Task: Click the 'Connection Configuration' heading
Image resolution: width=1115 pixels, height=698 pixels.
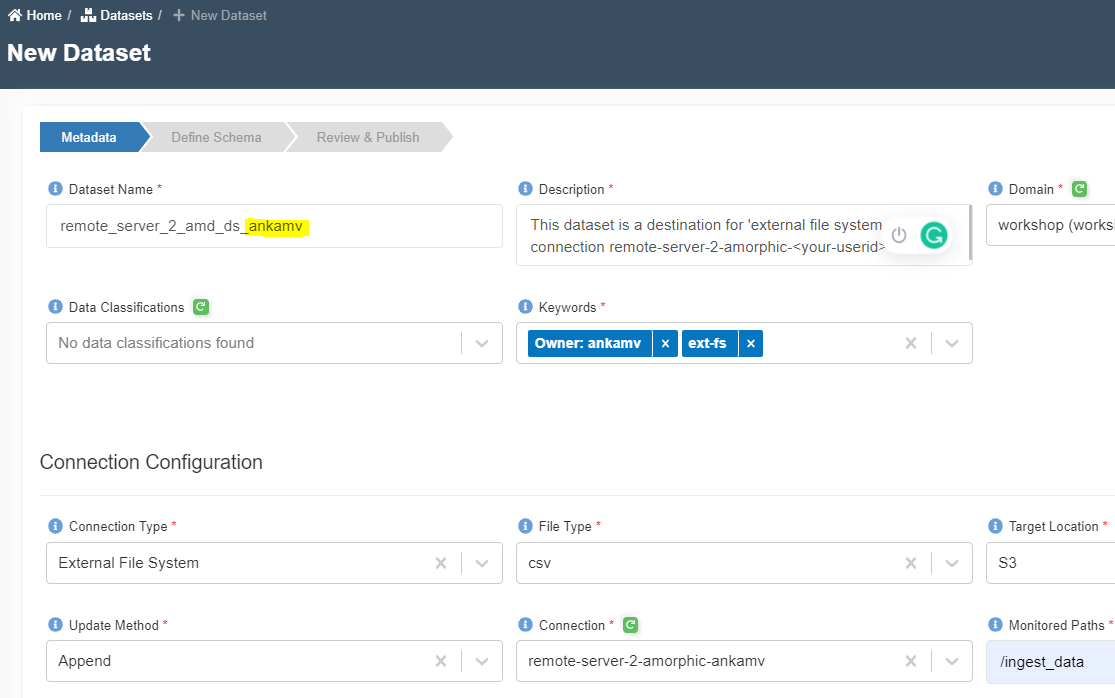Action: click(151, 462)
